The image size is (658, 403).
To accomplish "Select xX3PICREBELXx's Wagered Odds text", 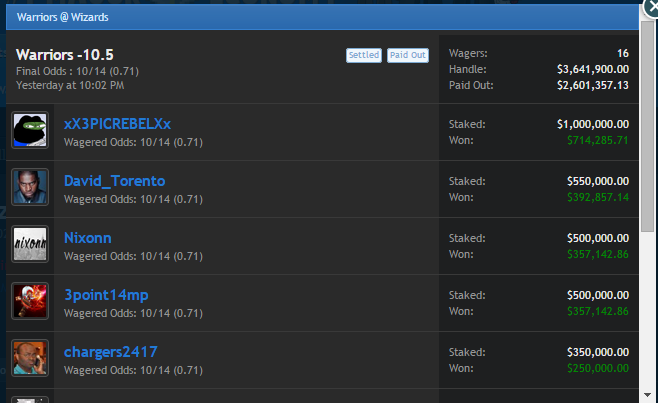I will coord(133,142).
